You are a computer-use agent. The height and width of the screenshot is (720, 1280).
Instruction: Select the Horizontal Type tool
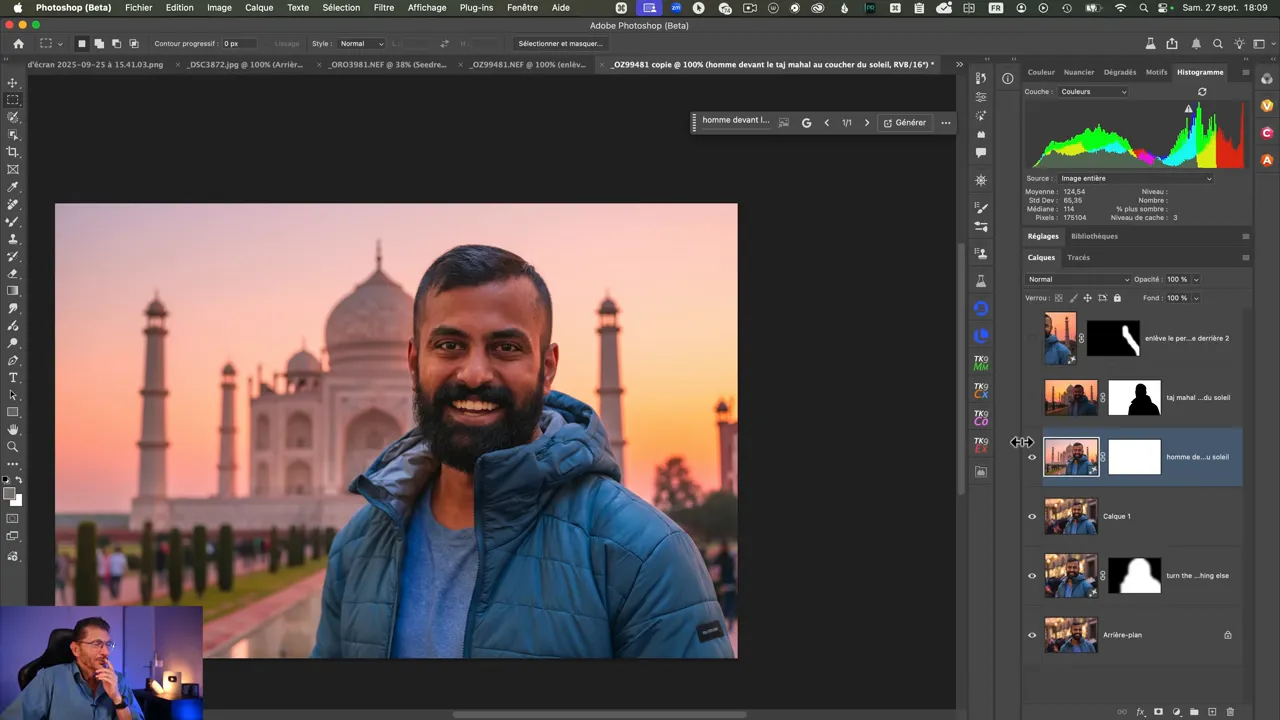pos(13,378)
